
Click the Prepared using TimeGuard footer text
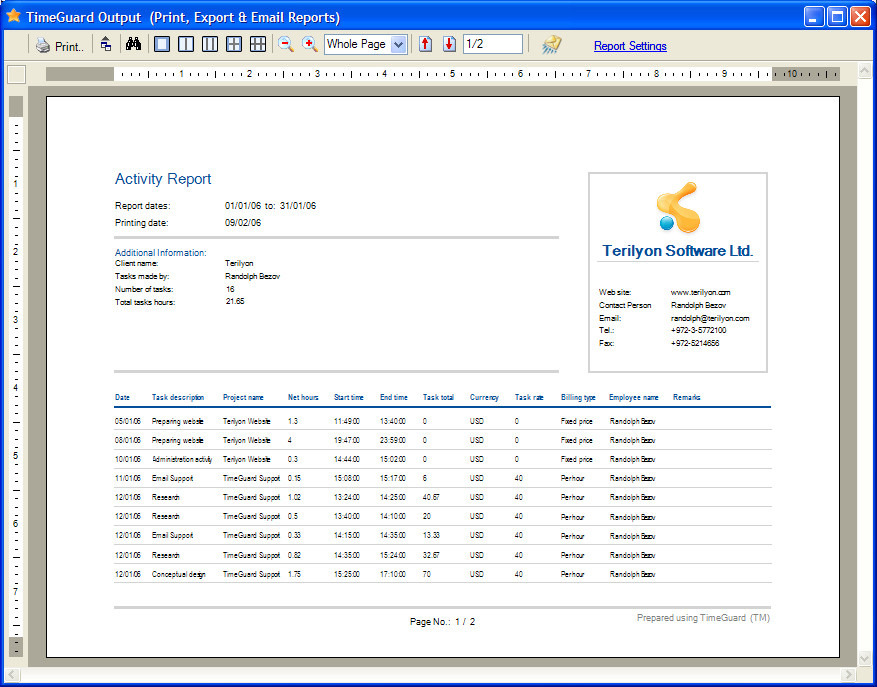(703, 618)
